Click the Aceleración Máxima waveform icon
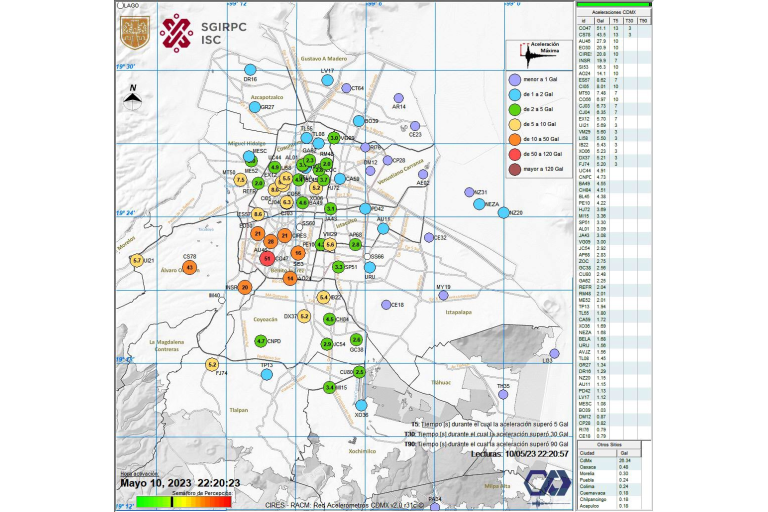The width and height of the screenshot is (768, 512). (531, 53)
